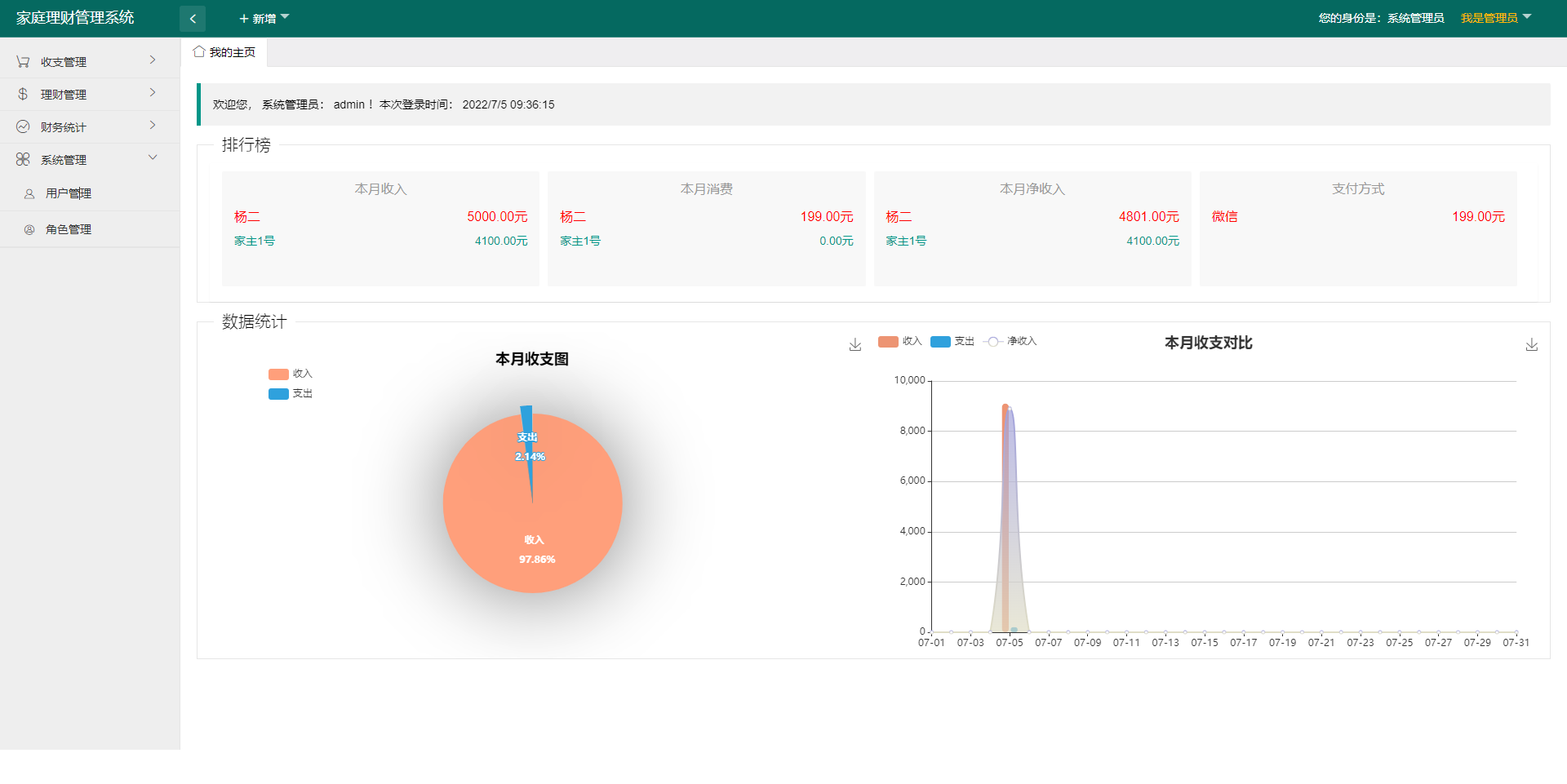Expand the 收支管理 menu chevron
The width and height of the screenshot is (1567, 784).
click(x=153, y=60)
